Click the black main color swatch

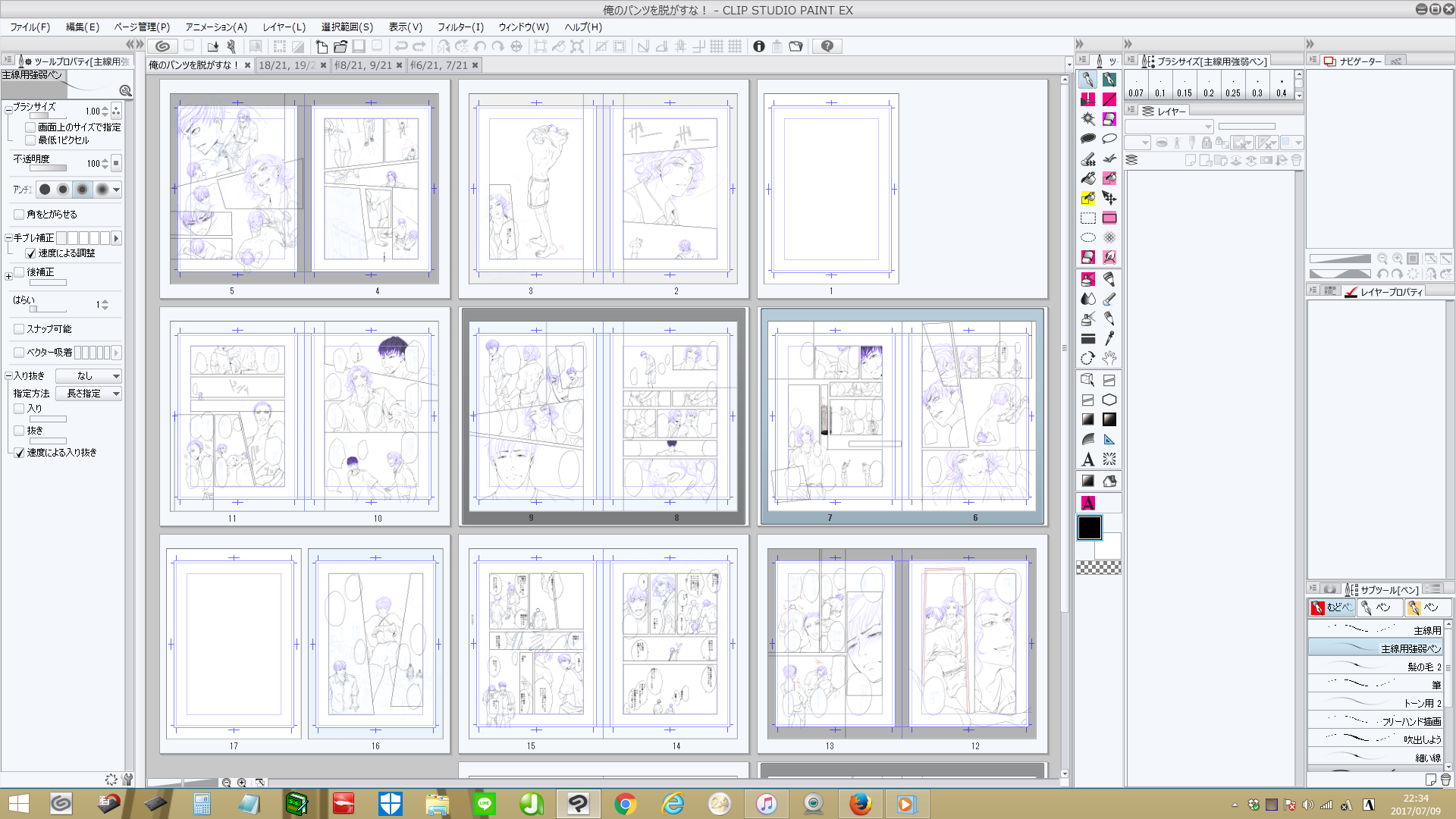(1090, 528)
